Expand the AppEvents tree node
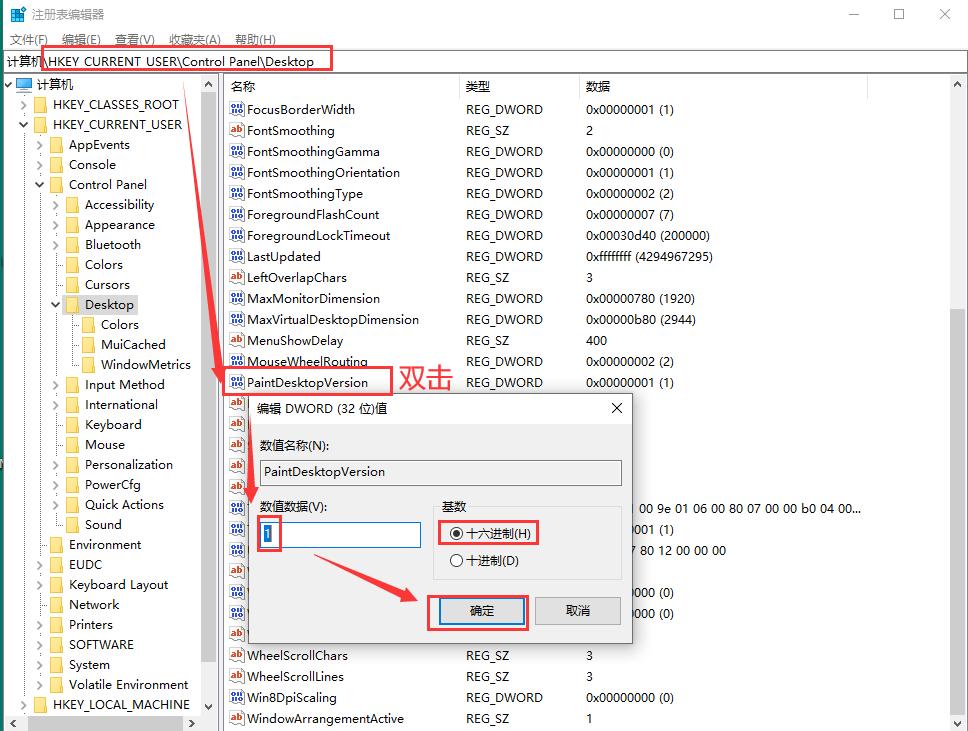Image resolution: width=968 pixels, height=731 pixels. point(40,145)
